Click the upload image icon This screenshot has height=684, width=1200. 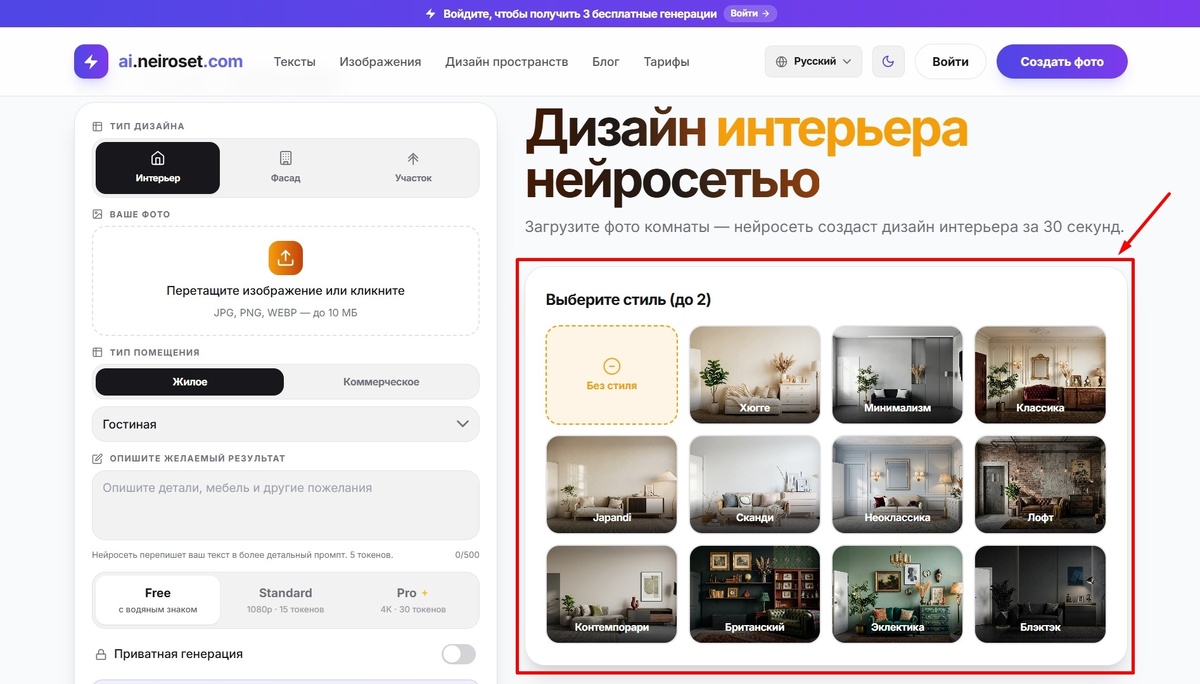click(x=285, y=258)
